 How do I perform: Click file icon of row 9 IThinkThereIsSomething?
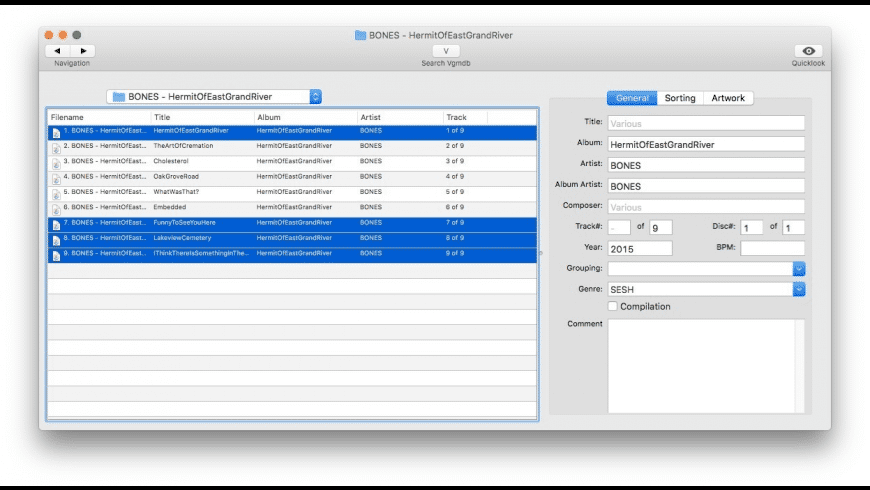click(56, 255)
